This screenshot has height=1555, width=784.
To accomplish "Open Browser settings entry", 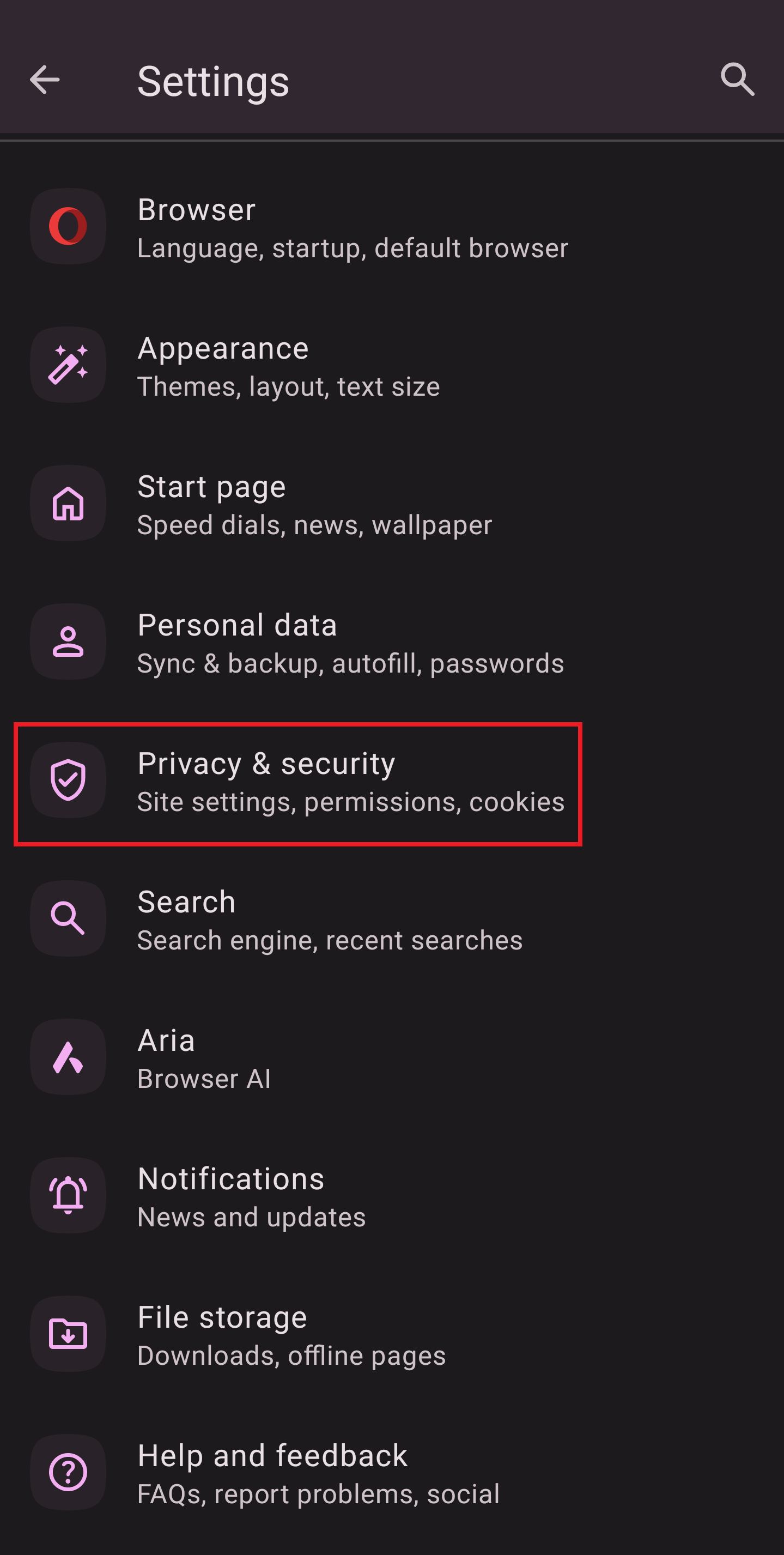I will click(353, 228).
